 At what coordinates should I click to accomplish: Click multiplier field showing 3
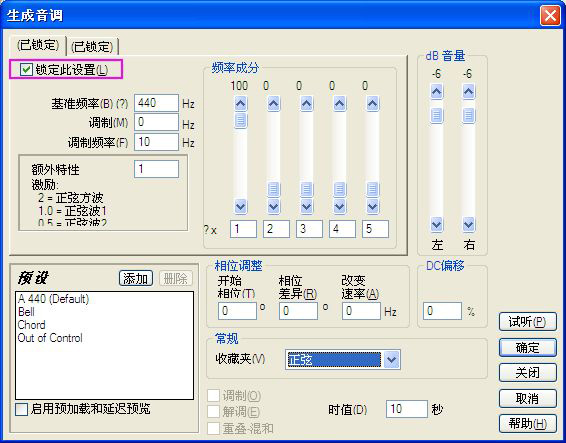pyautogui.click(x=309, y=229)
